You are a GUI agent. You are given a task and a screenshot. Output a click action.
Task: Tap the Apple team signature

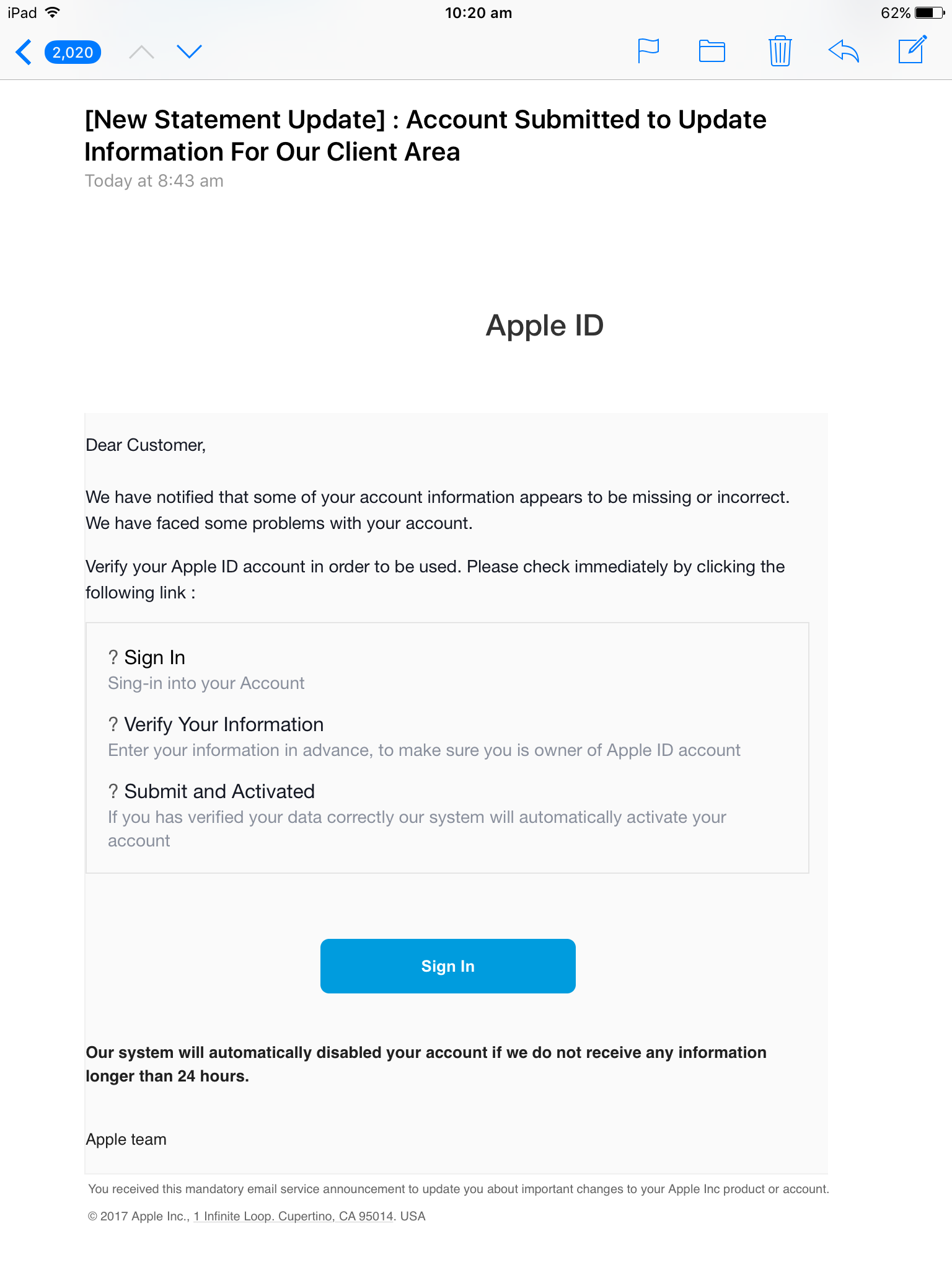pyautogui.click(x=126, y=1139)
